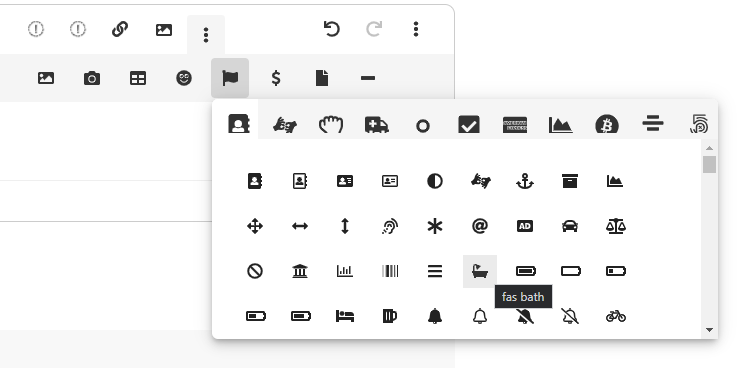Screen dimensions: 752x384
Task: Pick the sign language interpreting icon in grid
Action: coord(480,181)
